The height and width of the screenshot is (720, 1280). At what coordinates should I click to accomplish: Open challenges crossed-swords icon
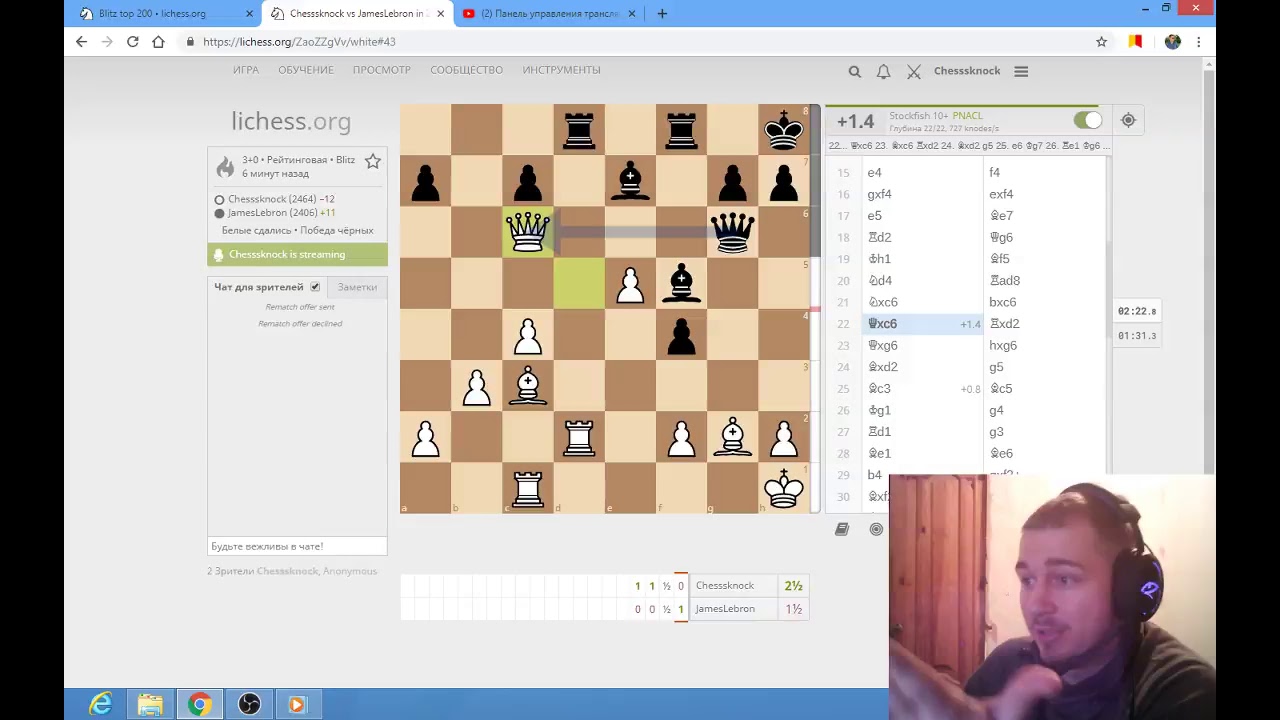913,71
